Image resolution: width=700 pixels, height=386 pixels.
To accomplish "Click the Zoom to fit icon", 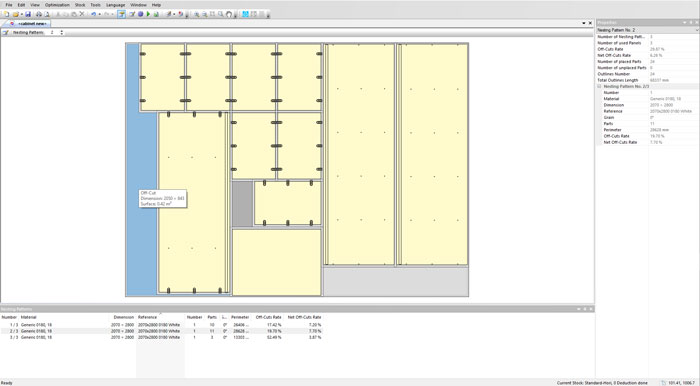I will tap(212, 14).
